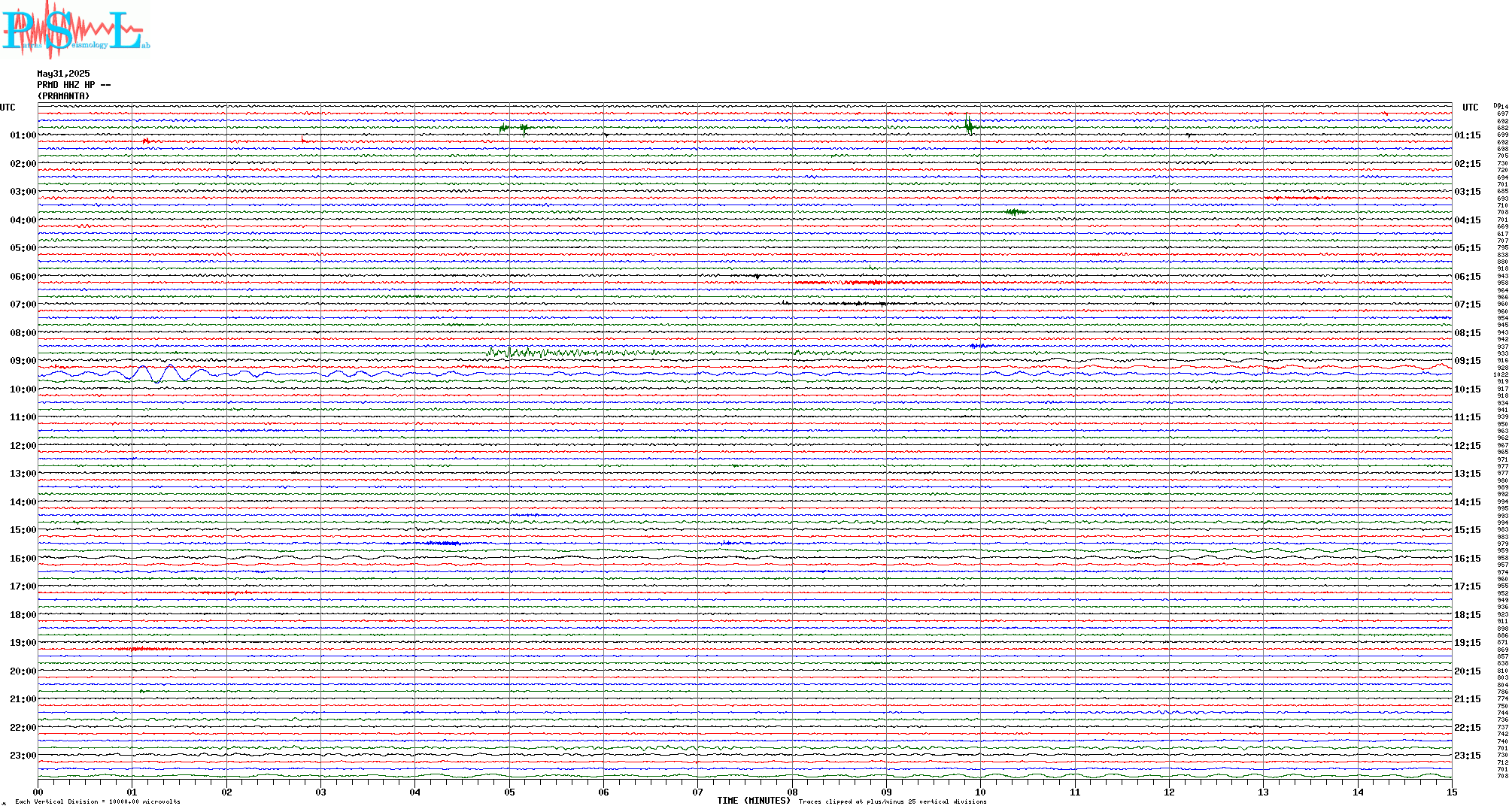Click the 12:15 end-time label
Screen dimensions: 1512x812
click(1468, 446)
